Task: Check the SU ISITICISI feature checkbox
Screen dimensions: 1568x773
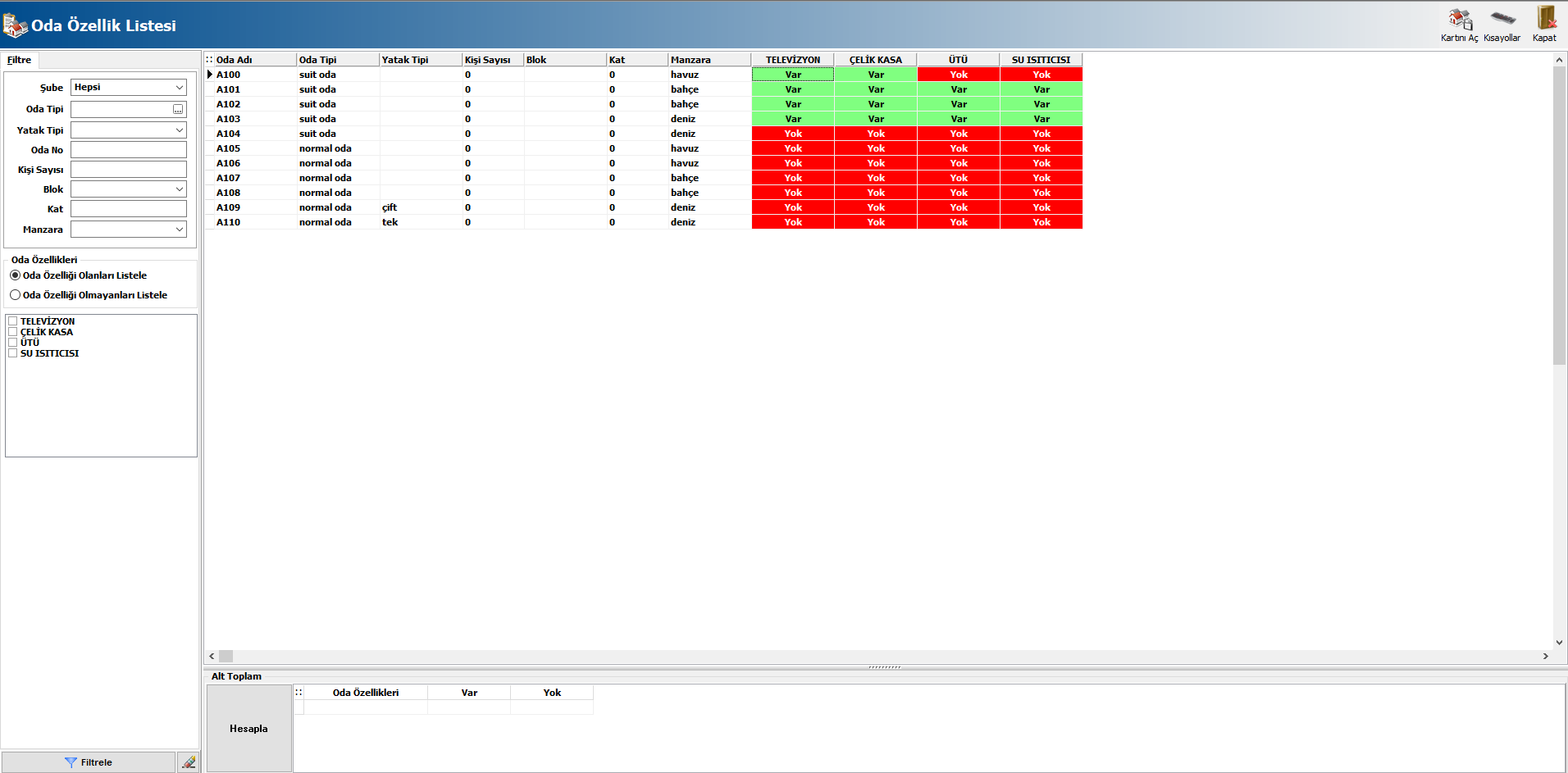Action: point(12,353)
